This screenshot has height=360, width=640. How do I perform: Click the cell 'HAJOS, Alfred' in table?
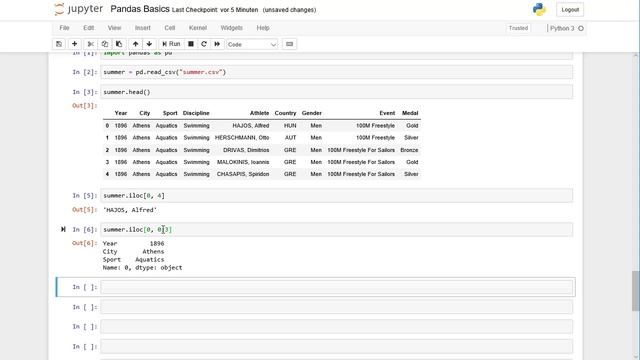(x=251, y=126)
